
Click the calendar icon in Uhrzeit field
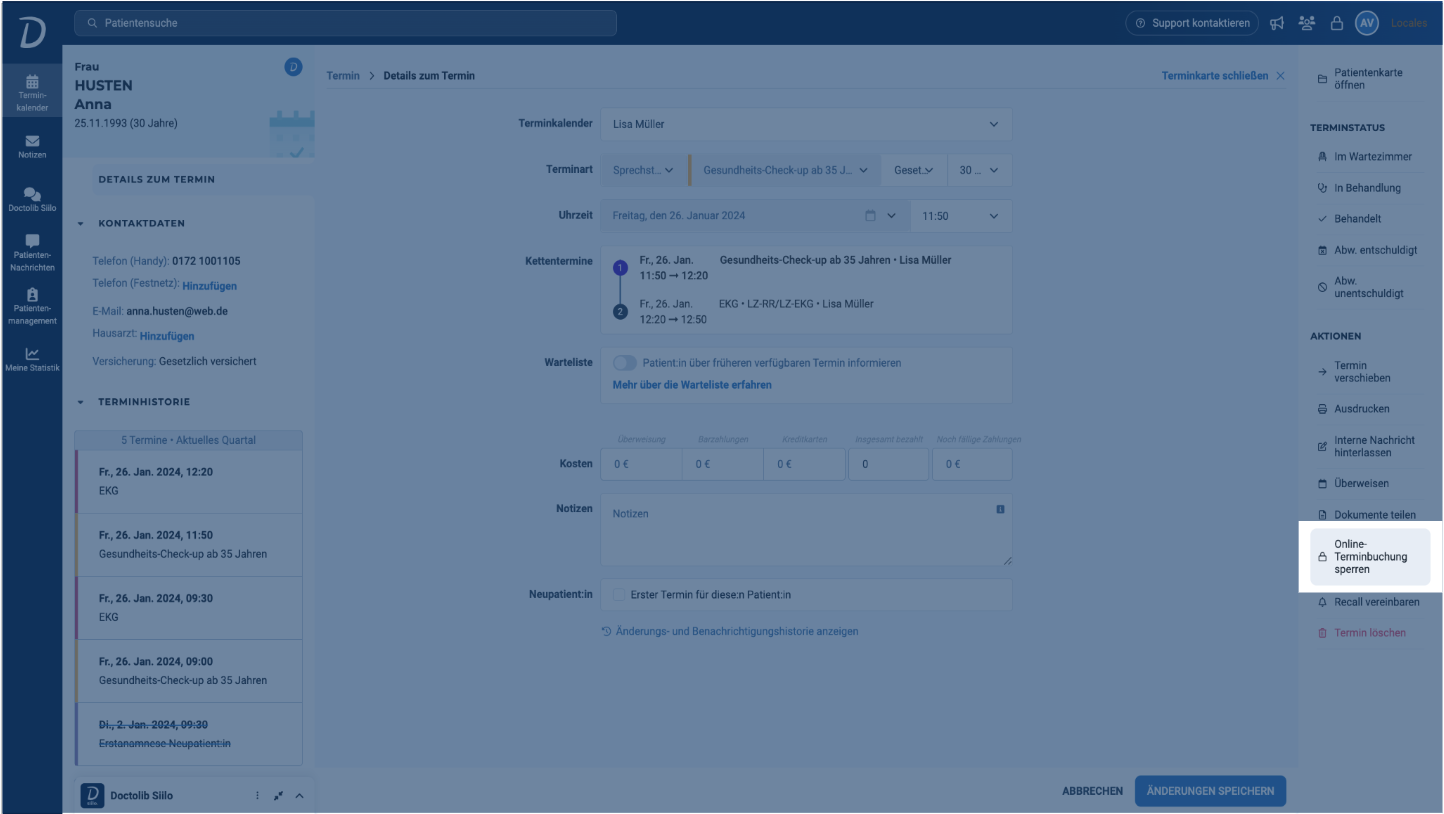coord(870,216)
